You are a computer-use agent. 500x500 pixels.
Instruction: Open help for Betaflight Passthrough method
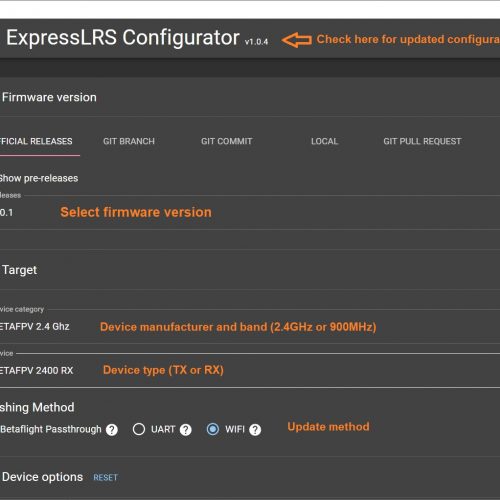point(112,430)
